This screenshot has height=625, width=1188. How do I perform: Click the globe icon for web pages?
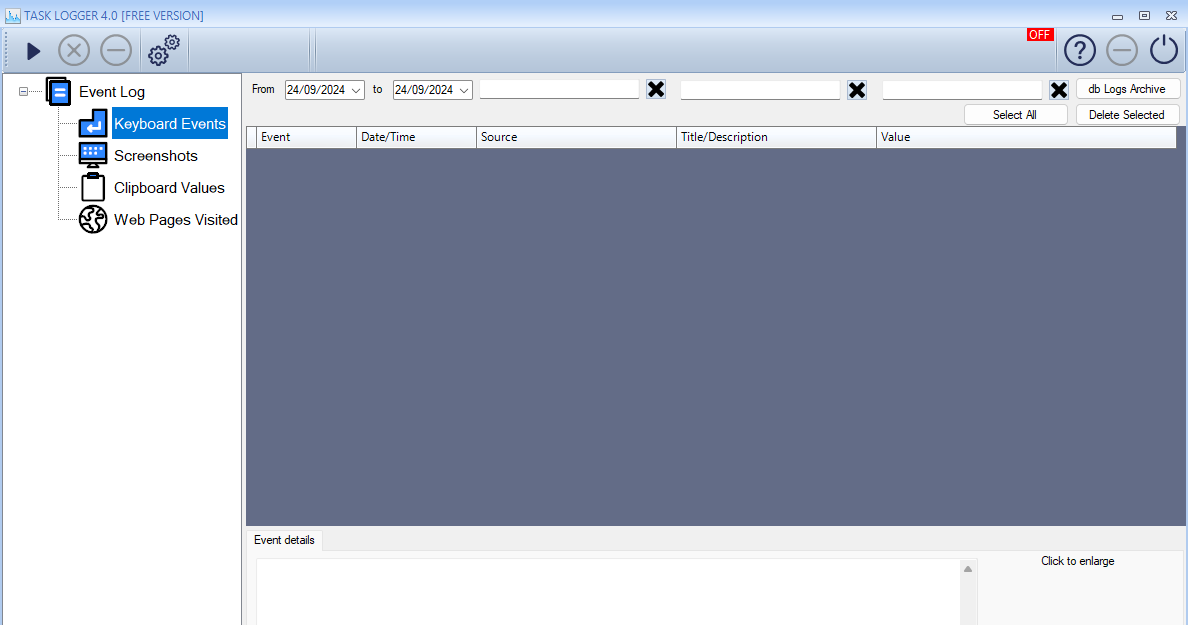pyautogui.click(x=92, y=220)
